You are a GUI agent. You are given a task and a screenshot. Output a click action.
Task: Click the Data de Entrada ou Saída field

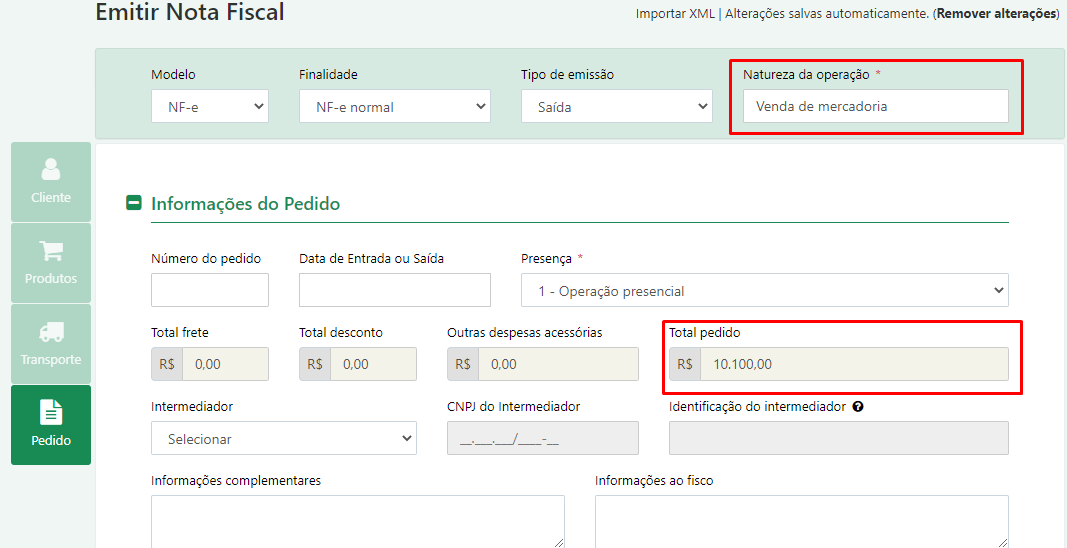[x=395, y=291]
